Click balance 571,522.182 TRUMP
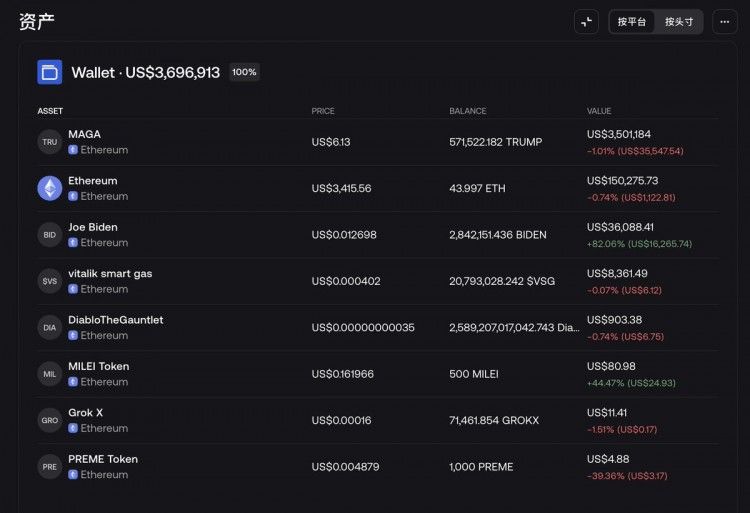 [x=496, y=142]
